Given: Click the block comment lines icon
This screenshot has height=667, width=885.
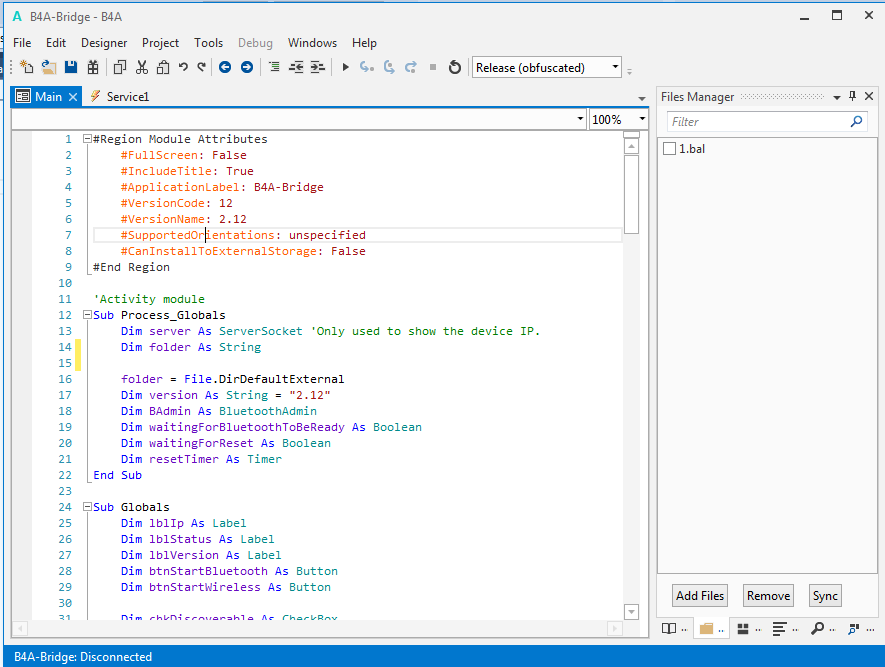Looking at the screenshot, I should tap(274, 67).
